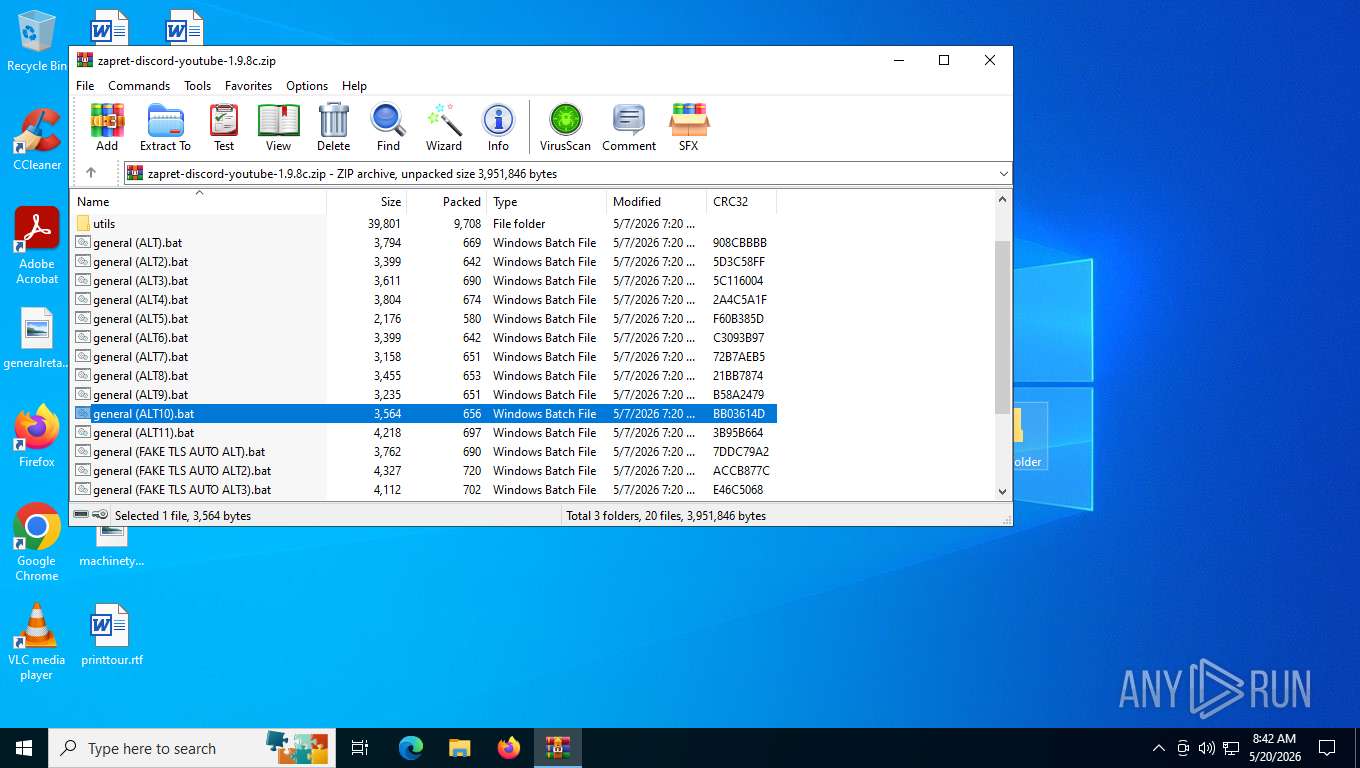Image resolution: width=1360 pixels, height=768 pixels.
Task: Sort by Modified column header
Action: pyautogui.click(x=657, y=201)
